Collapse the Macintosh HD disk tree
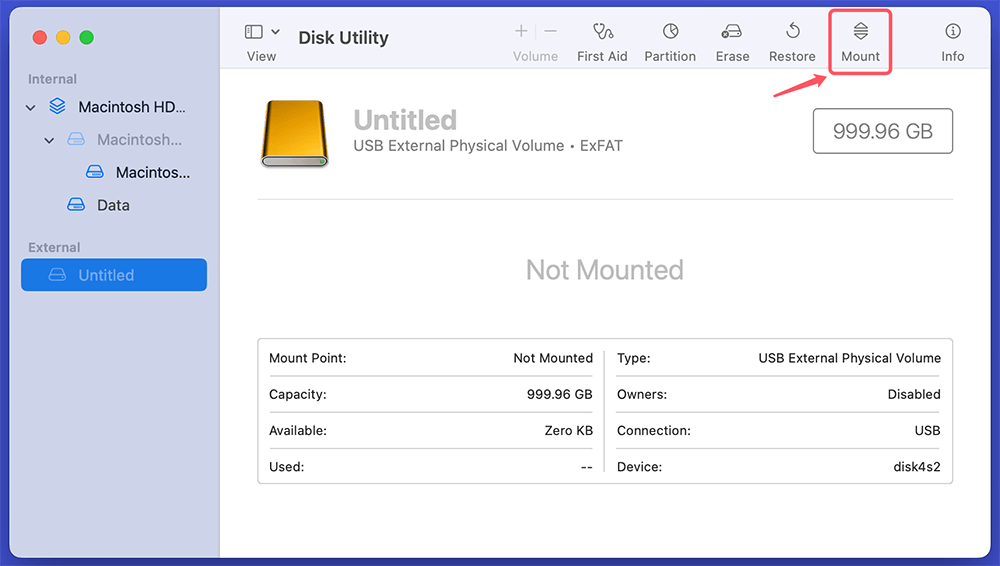The width and height of the screenshot is (1000, 566). point(31,108)
